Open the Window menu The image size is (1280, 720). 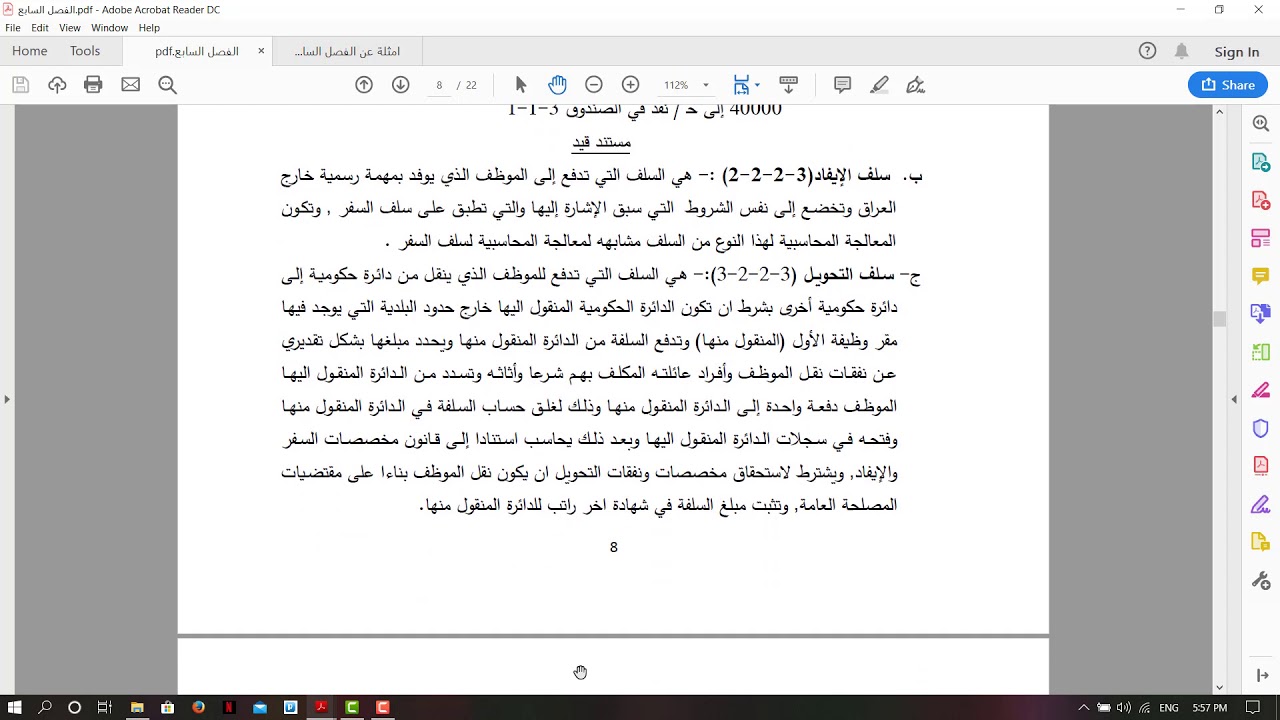[x=109, y=28]
